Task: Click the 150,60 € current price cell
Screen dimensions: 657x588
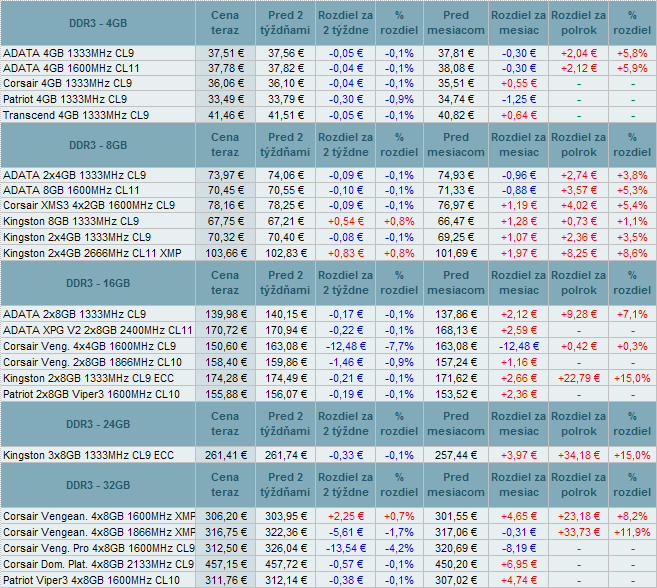Action: coord(226,346)
